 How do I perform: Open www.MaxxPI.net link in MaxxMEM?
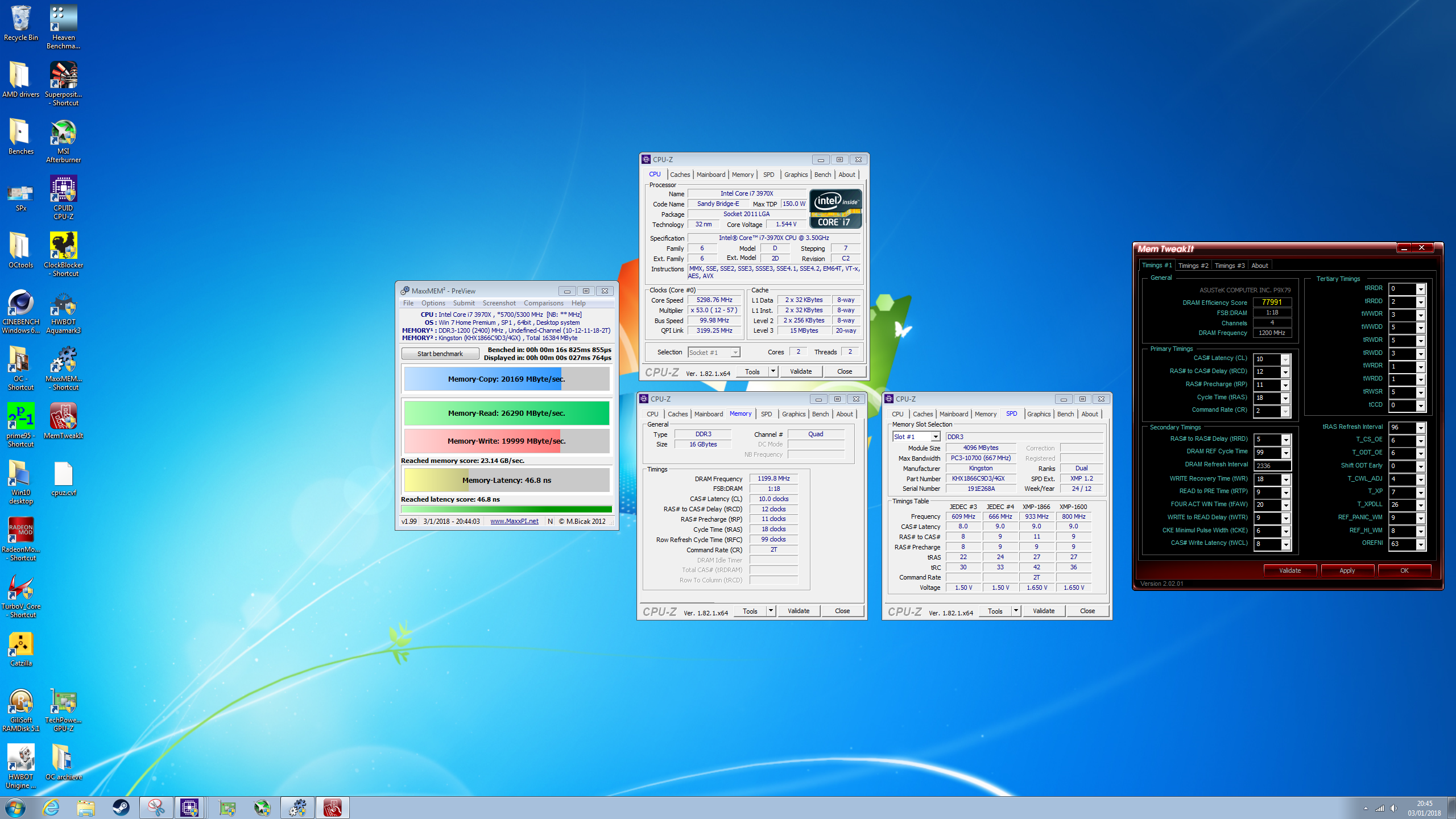click(514, 521)
